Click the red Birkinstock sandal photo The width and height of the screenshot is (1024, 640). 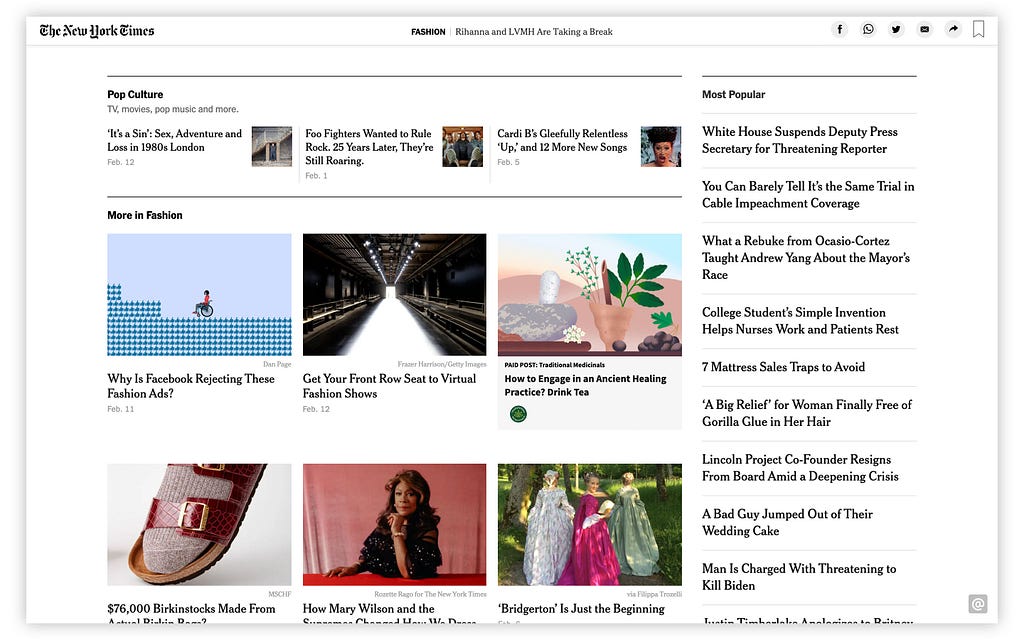click(x=199, y=524)
